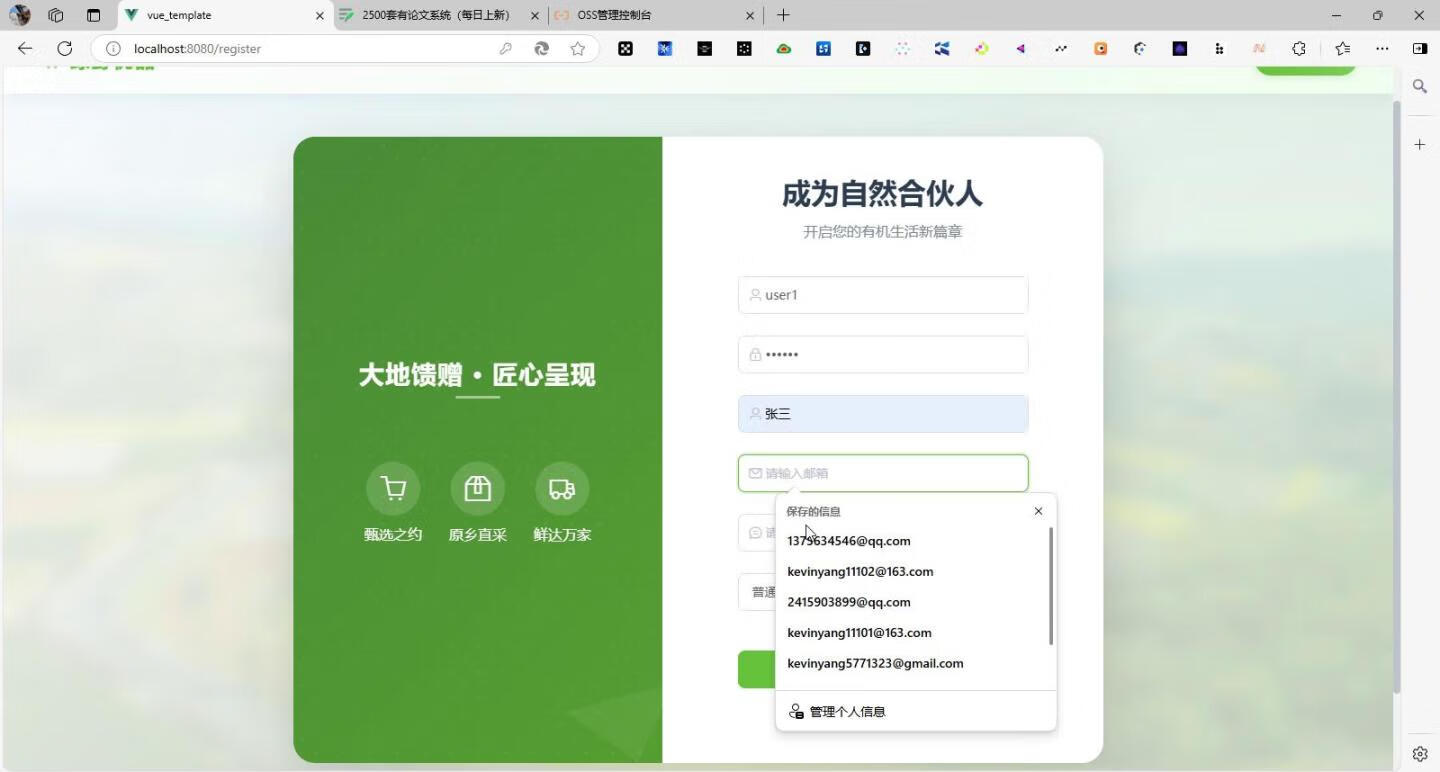This screenshot has width=1440, height=772.
Task: Open 管理个人信息 manage personal info
Action: 916,711
